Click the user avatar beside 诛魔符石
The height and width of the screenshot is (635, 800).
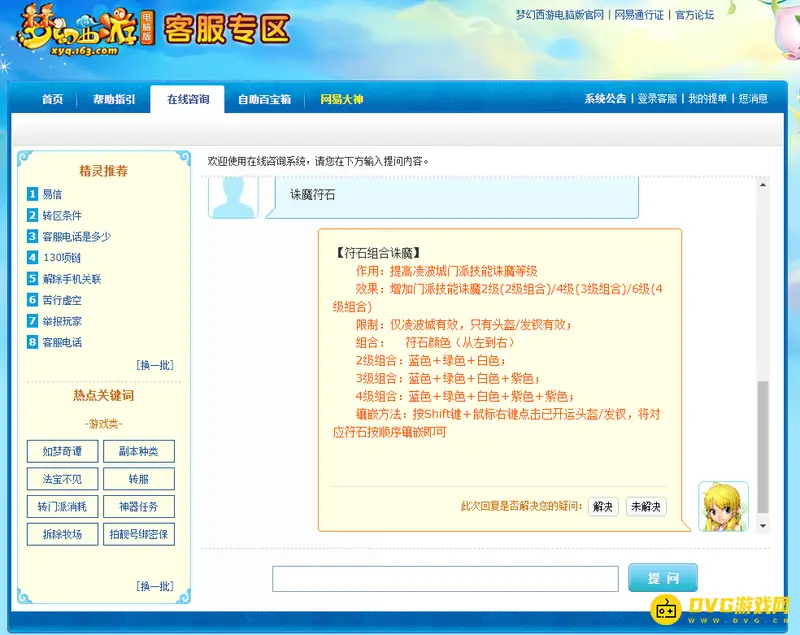point(234,197)
